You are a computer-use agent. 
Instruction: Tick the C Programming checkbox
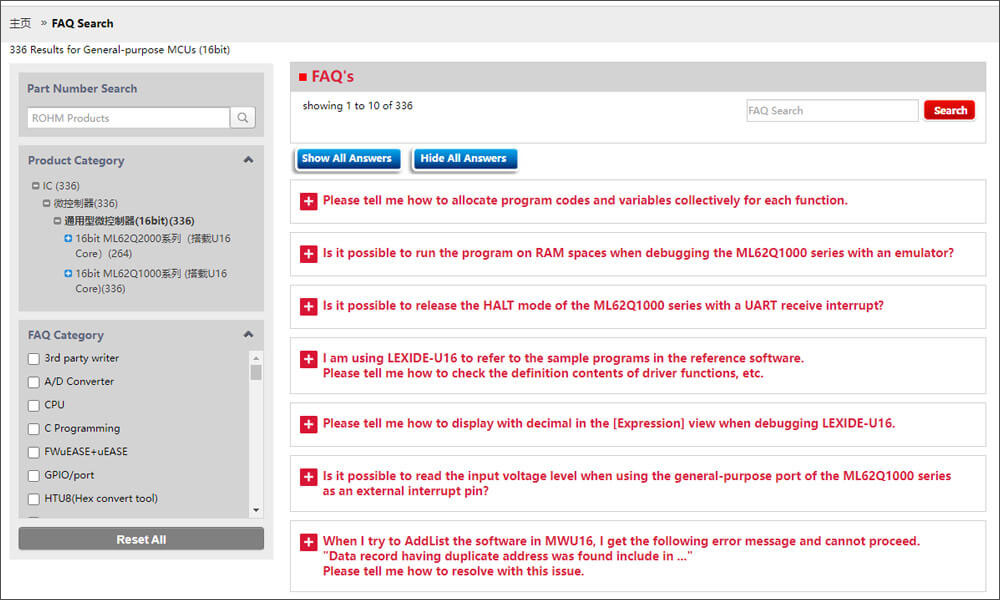click(x=34, y=429)
